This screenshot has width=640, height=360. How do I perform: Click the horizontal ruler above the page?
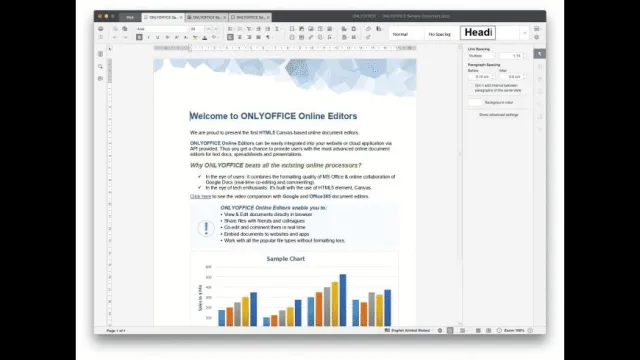tap(285, 48)
